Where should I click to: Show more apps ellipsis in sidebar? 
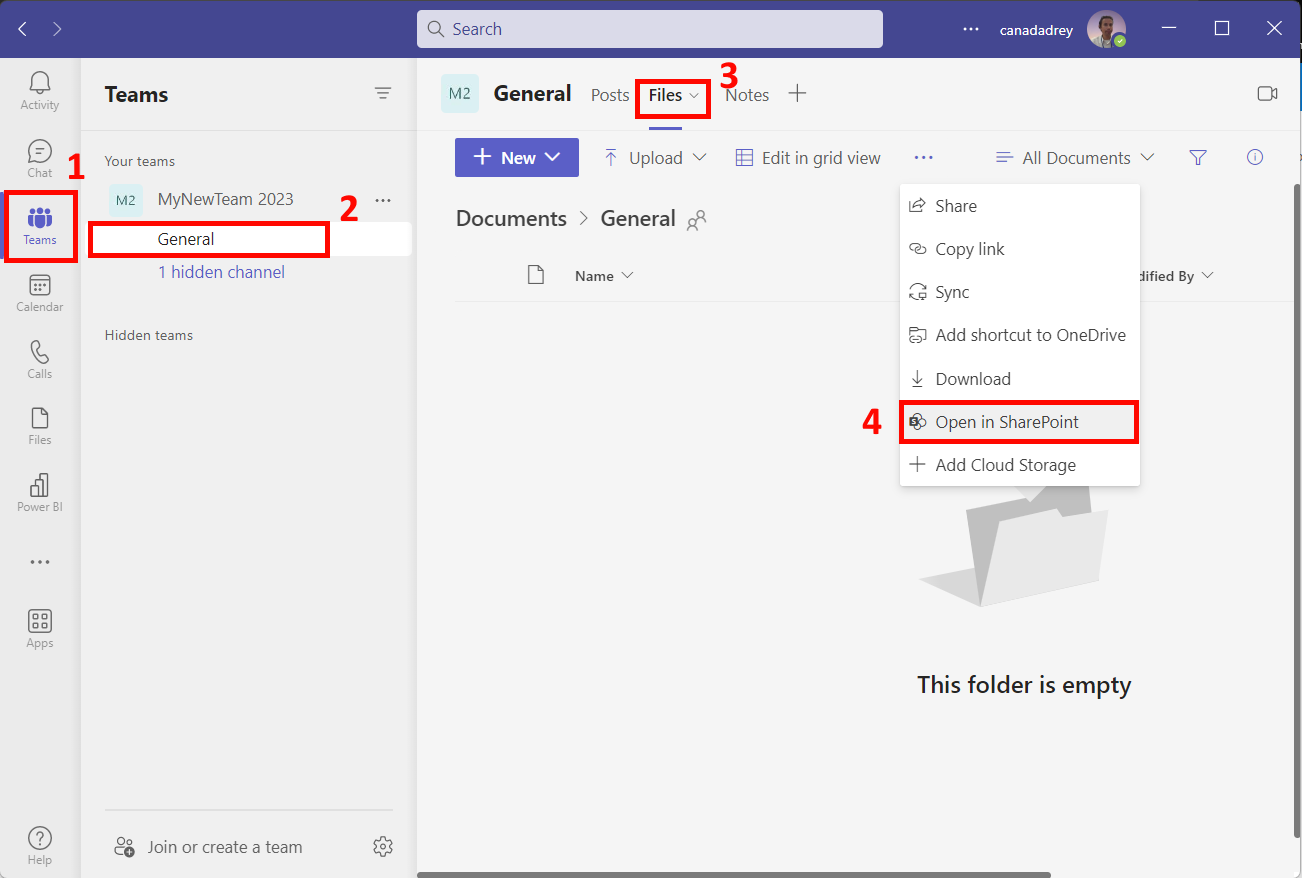click(x=40, y=562)
